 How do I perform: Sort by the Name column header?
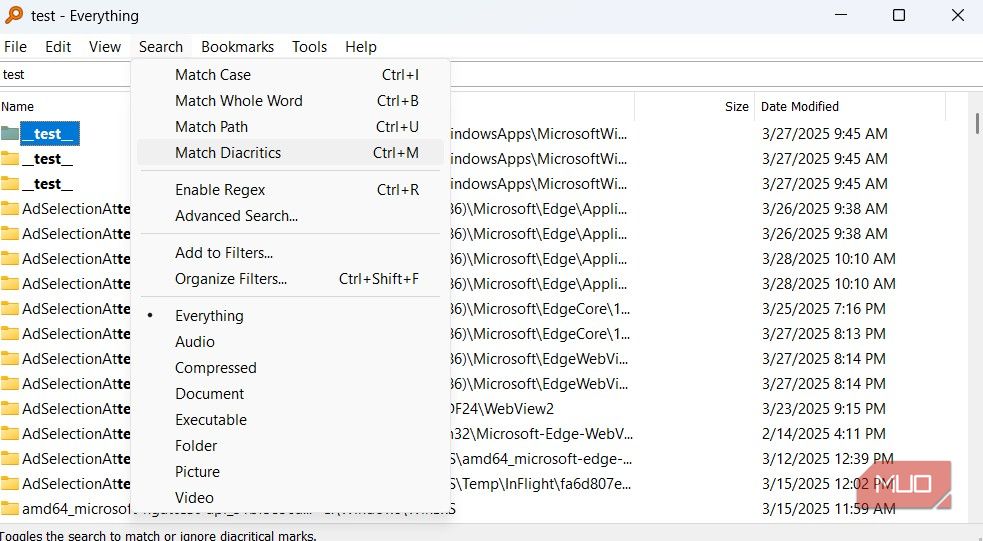pos(18,107)
